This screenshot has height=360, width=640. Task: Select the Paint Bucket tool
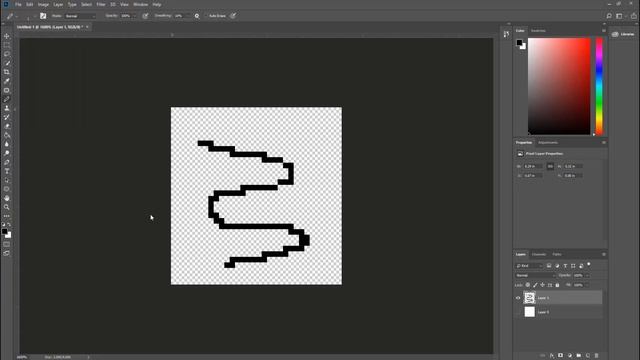tap(7, 135)
